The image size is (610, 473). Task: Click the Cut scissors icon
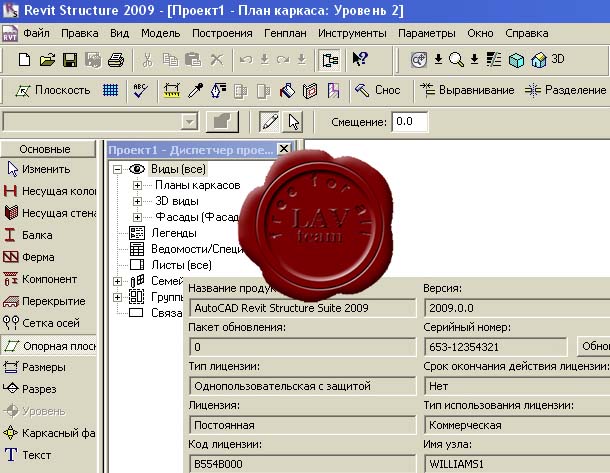click(x=147, y=60)
